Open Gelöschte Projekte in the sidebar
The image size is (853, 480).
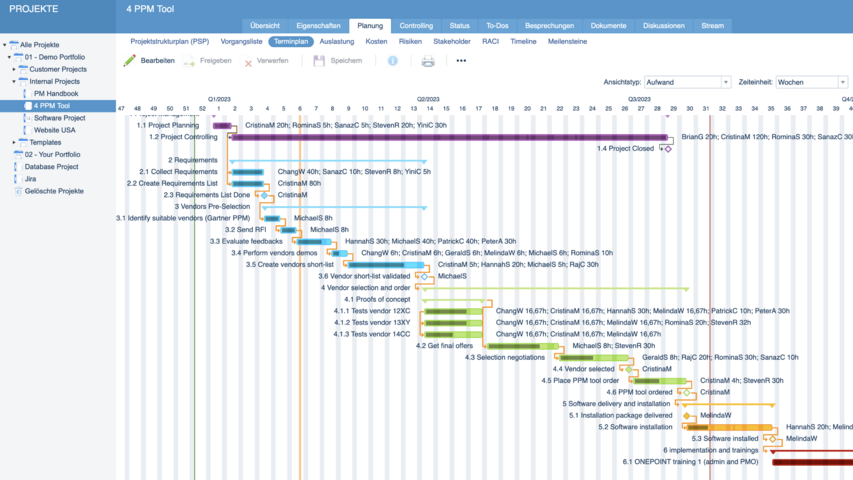point(54,190)
